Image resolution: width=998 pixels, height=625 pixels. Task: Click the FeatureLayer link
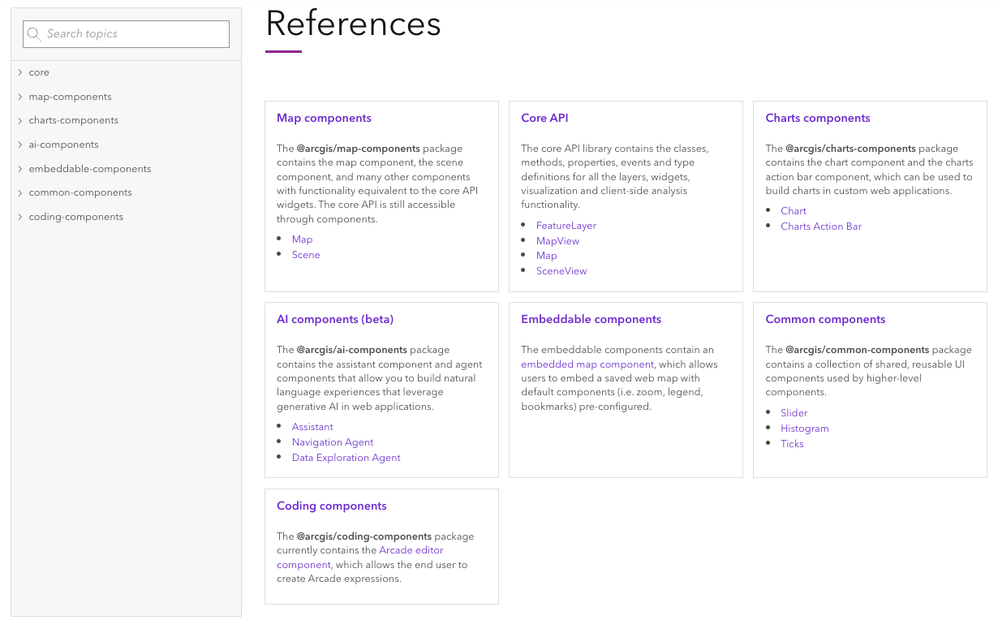click(x=566, y=225)
